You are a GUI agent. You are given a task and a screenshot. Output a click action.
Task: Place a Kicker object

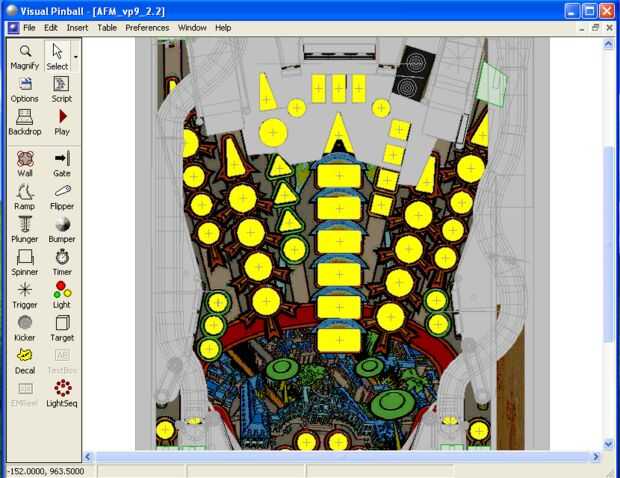click(25, 328)
